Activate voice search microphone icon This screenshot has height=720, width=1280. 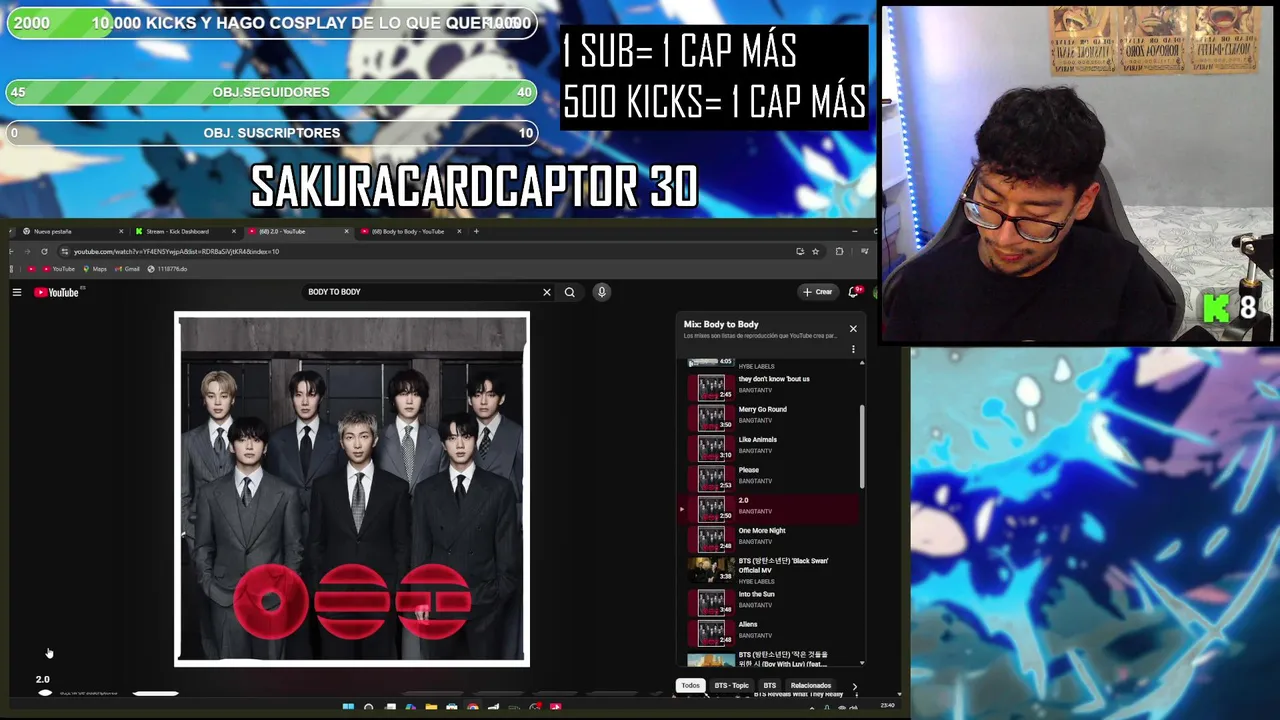point(602,292)
